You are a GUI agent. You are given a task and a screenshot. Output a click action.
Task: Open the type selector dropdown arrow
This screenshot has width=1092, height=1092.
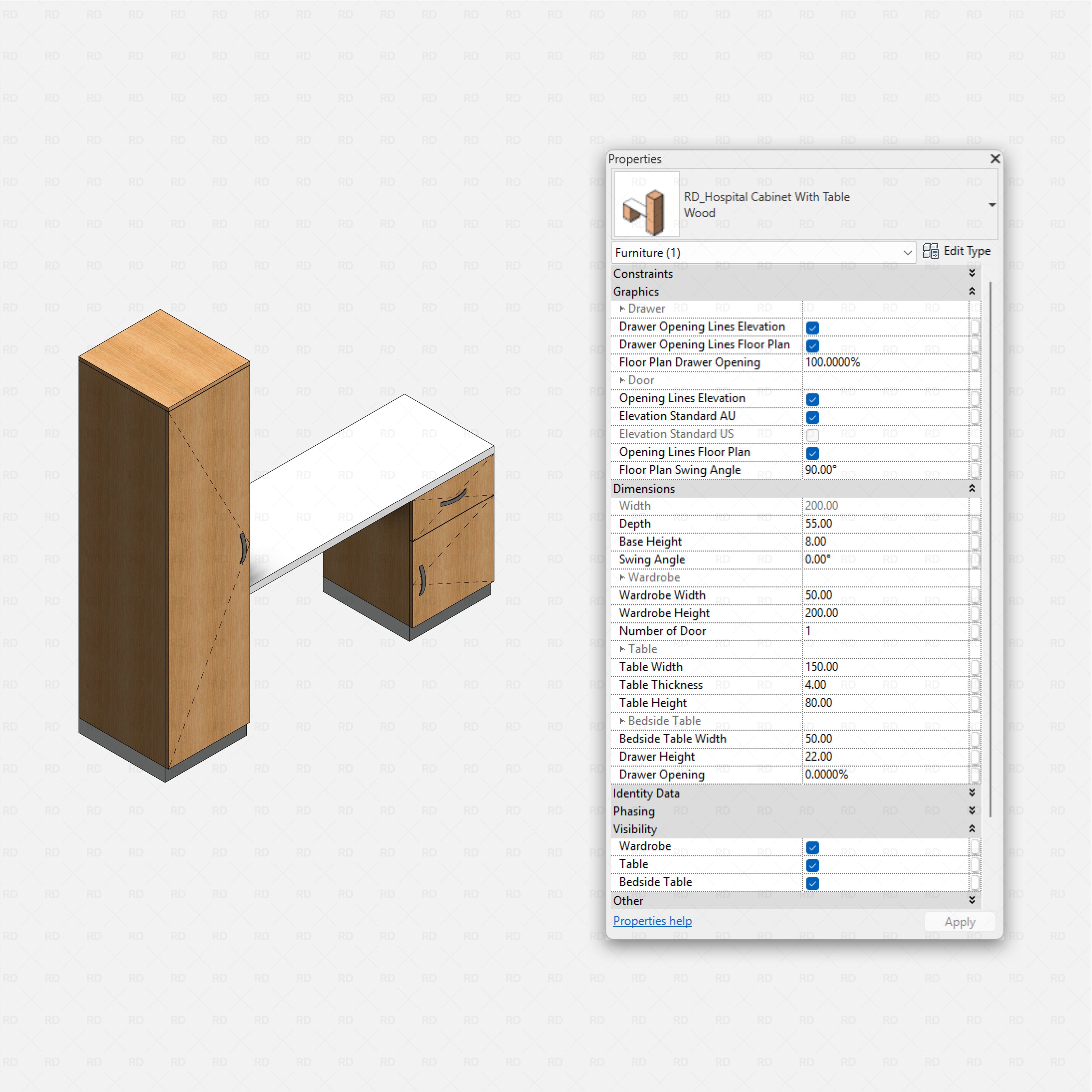[992, 205]
